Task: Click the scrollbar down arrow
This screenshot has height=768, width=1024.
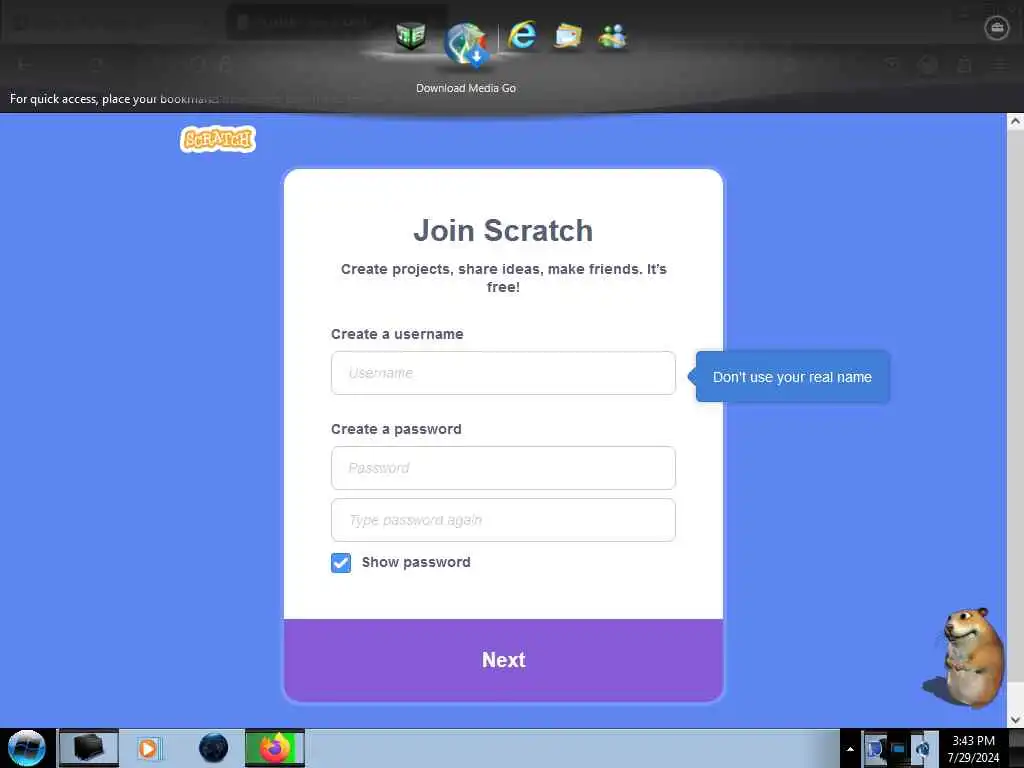Action: tap(1015, 720)
